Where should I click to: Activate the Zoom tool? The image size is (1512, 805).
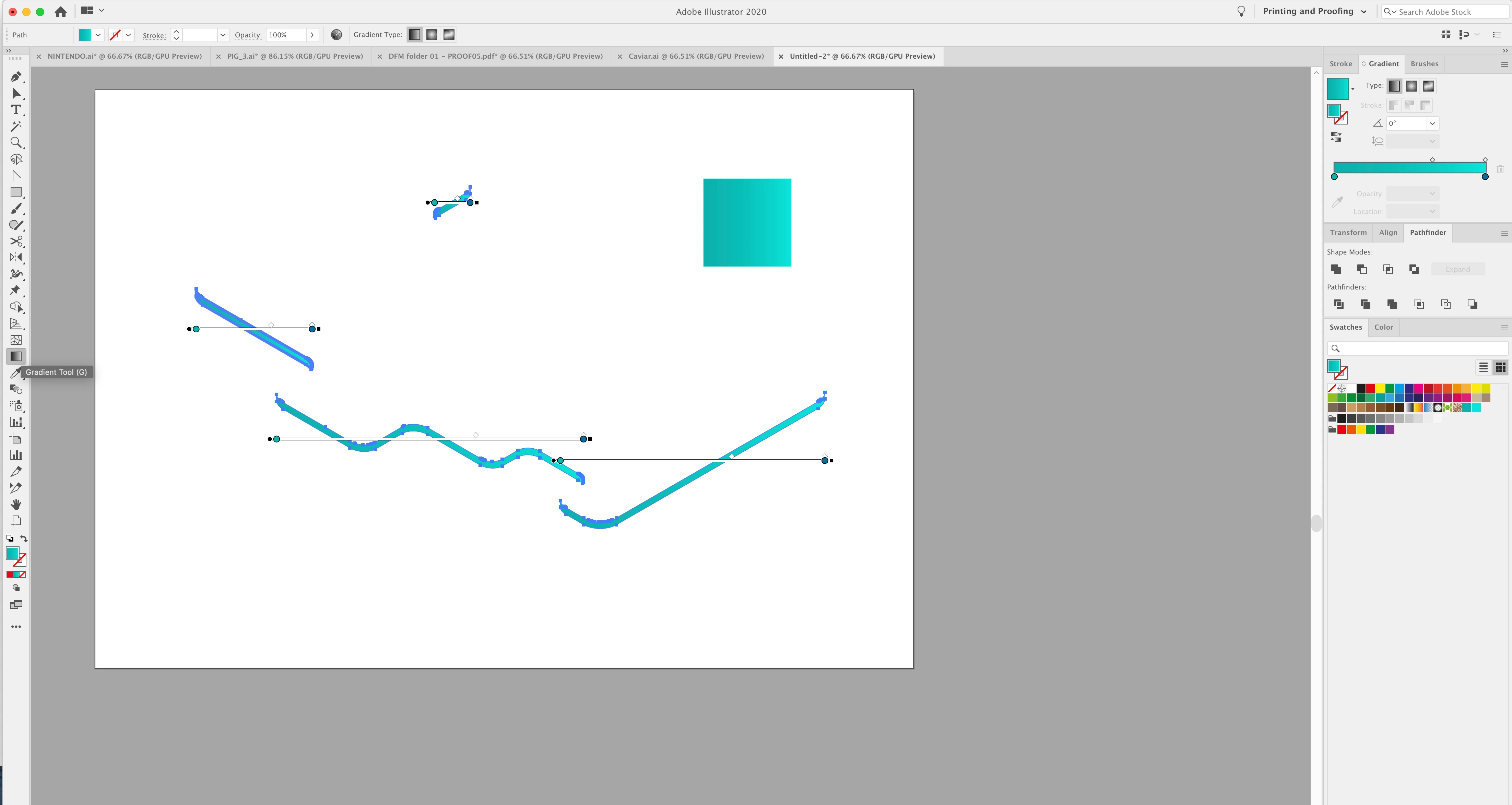pos(16,143)
